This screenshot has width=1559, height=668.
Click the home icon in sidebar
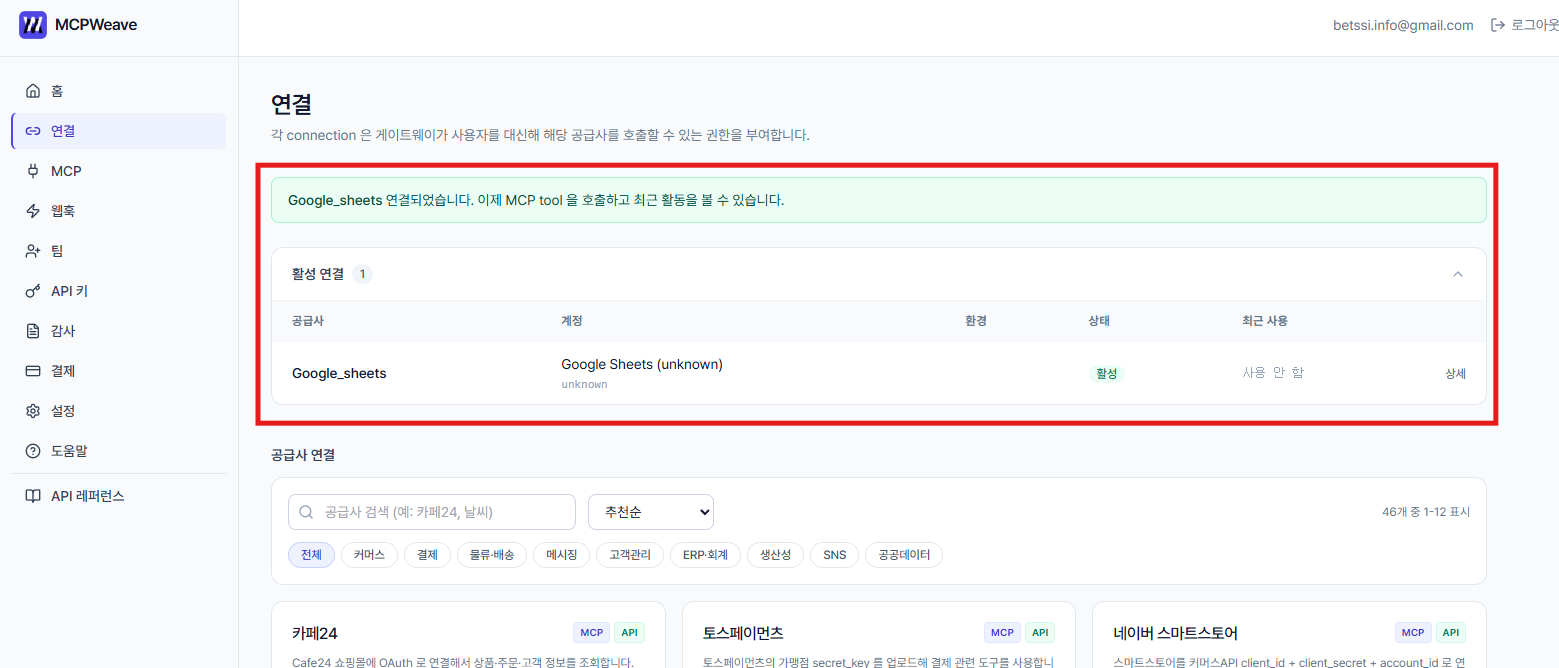tap(33, 91)
